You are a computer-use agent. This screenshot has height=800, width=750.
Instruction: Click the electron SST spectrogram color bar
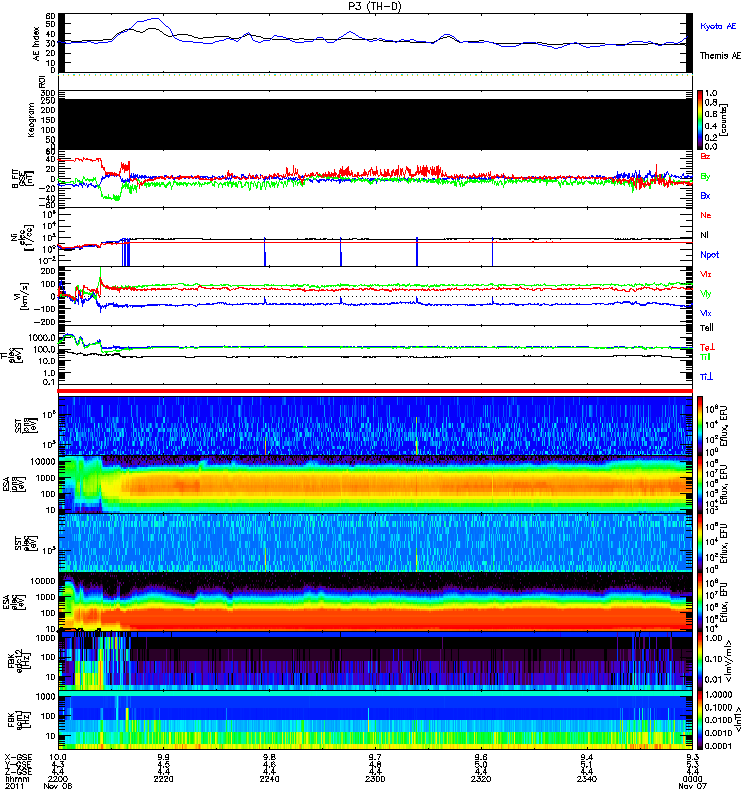[x=700, y=543]
